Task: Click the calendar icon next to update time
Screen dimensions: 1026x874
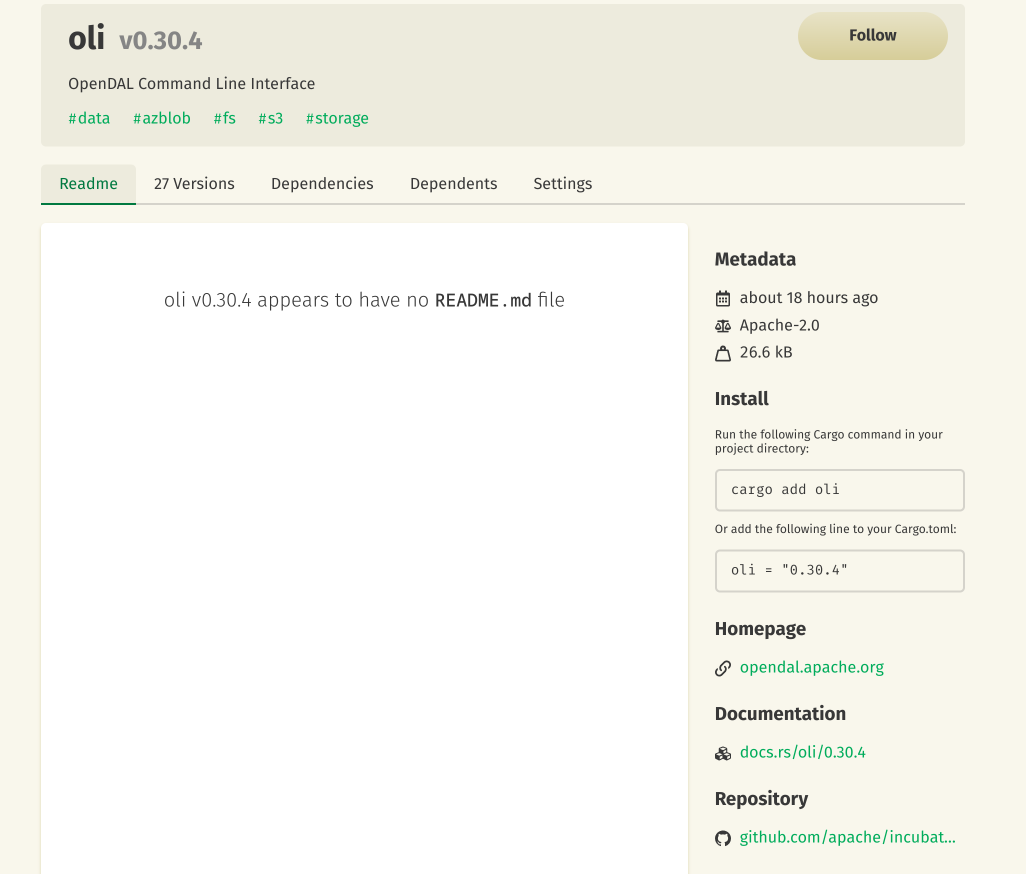Action: (724, 297)
